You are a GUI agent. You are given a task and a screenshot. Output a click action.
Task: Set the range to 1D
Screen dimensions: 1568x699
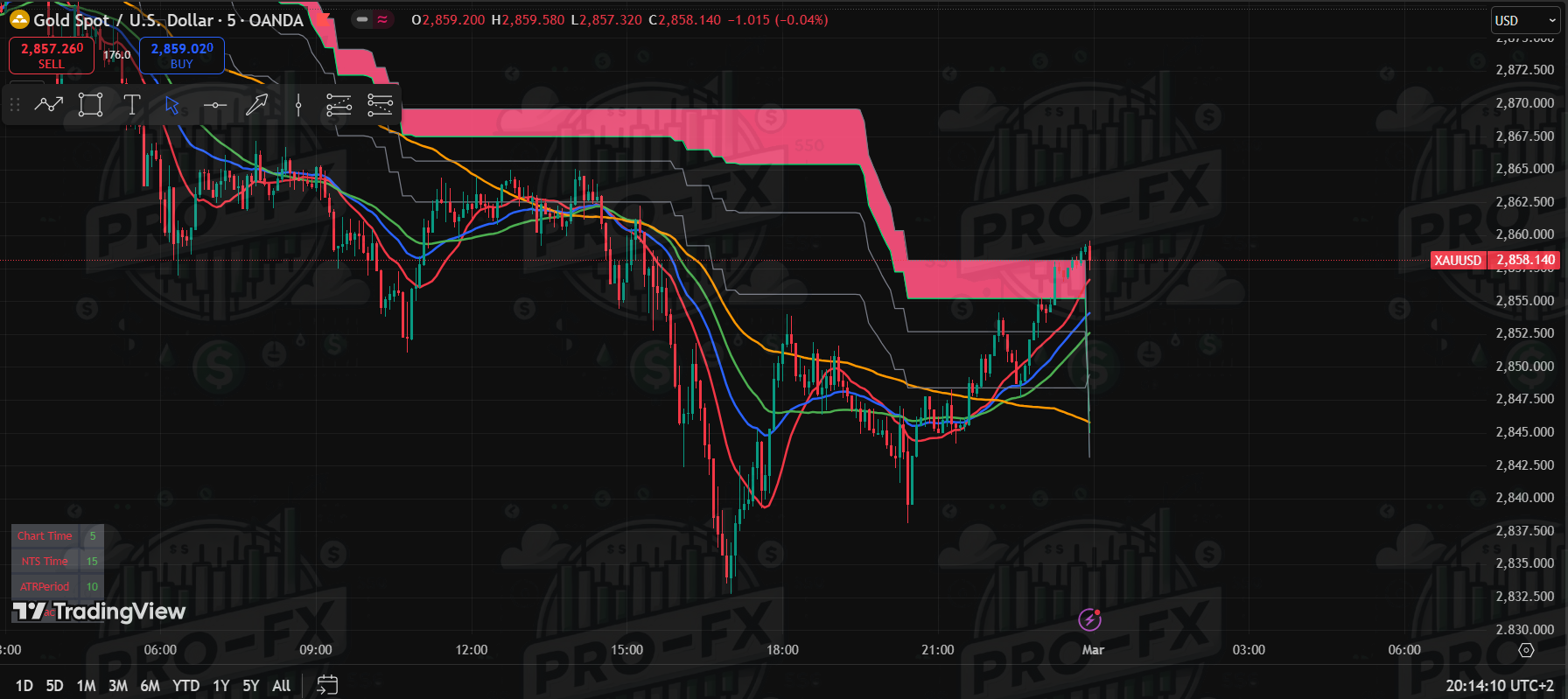(x=24, y=686)
